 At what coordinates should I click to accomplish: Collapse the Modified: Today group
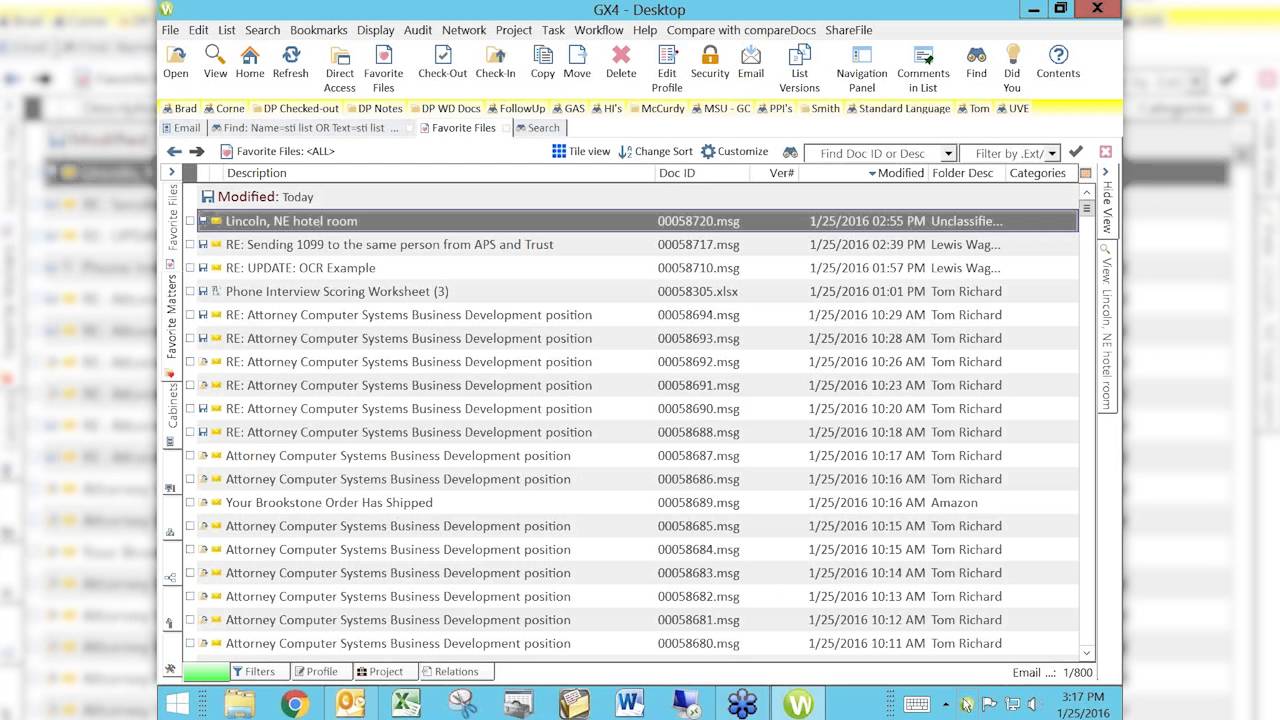pos(207,197)
